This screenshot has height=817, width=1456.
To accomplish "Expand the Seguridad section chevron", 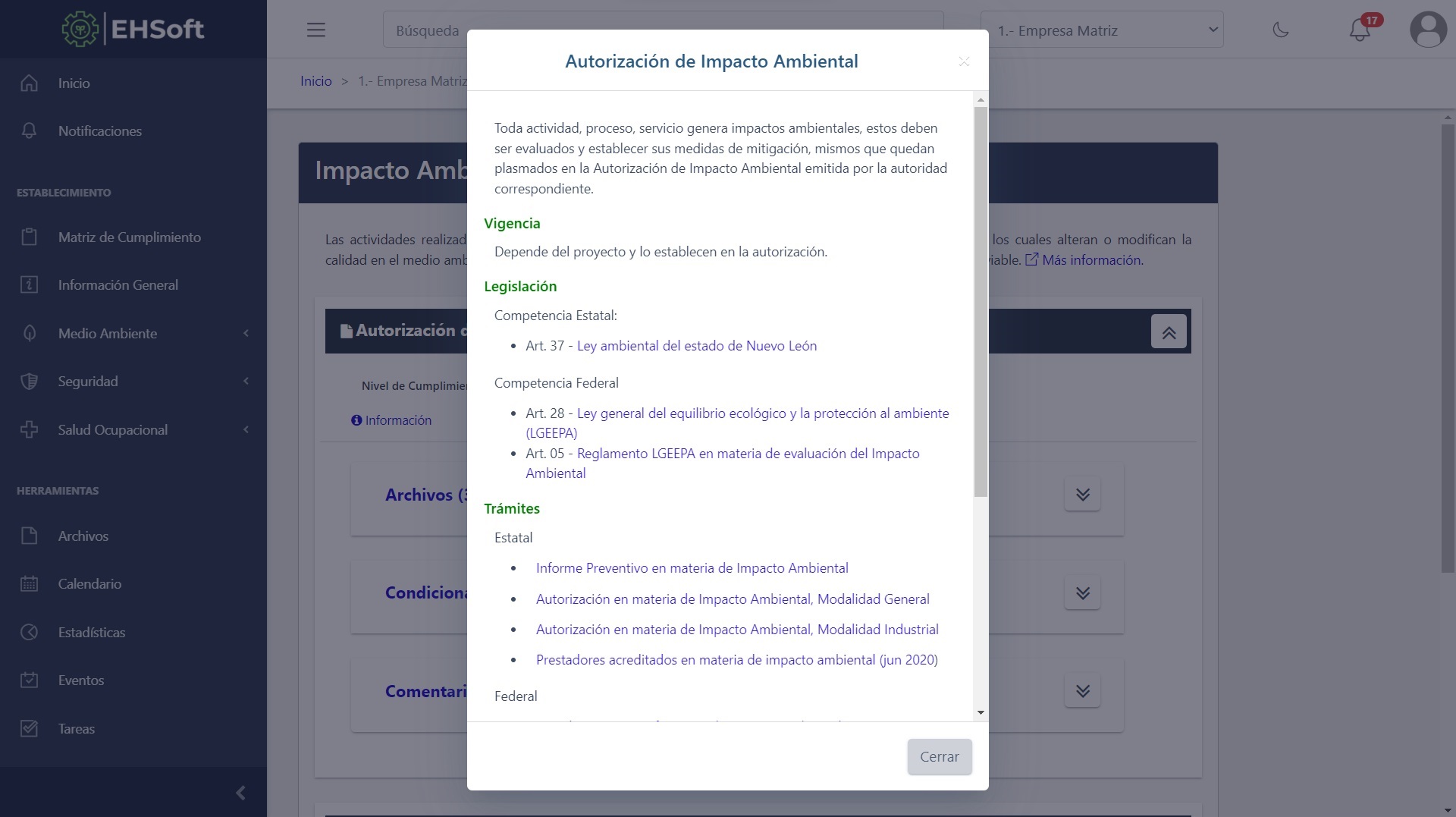I will (x=245, y=381).
